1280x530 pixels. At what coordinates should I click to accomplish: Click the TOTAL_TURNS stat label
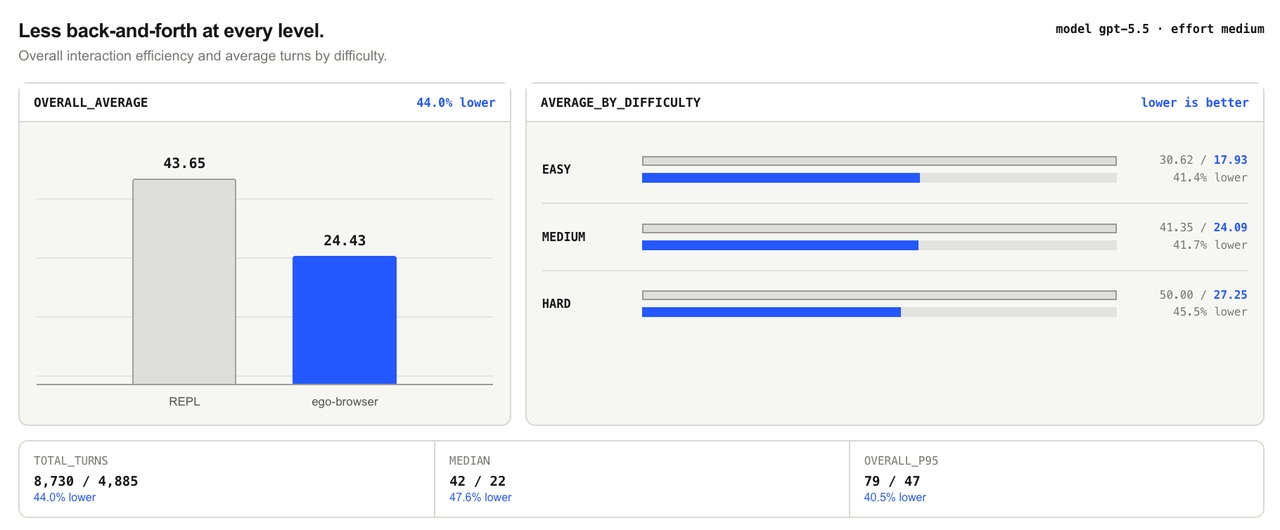pos(71,461)
